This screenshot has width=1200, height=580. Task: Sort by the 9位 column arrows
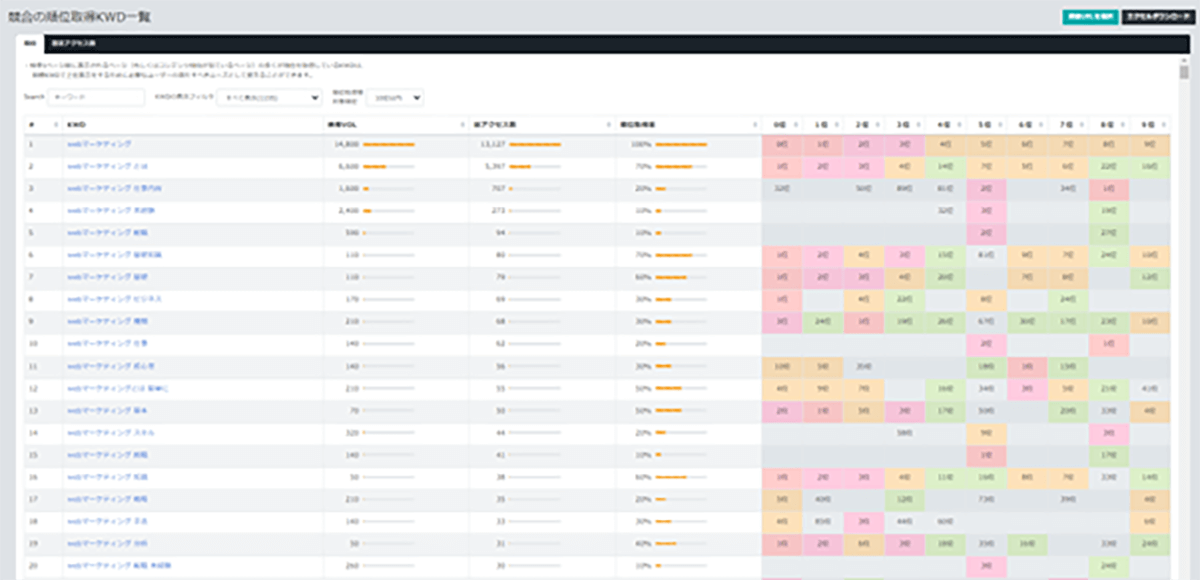(x=1164, y=125)
